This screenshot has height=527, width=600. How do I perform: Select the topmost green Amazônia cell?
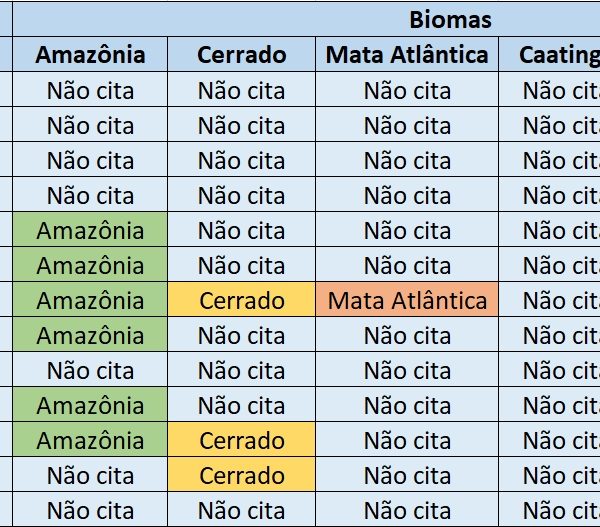90,230
